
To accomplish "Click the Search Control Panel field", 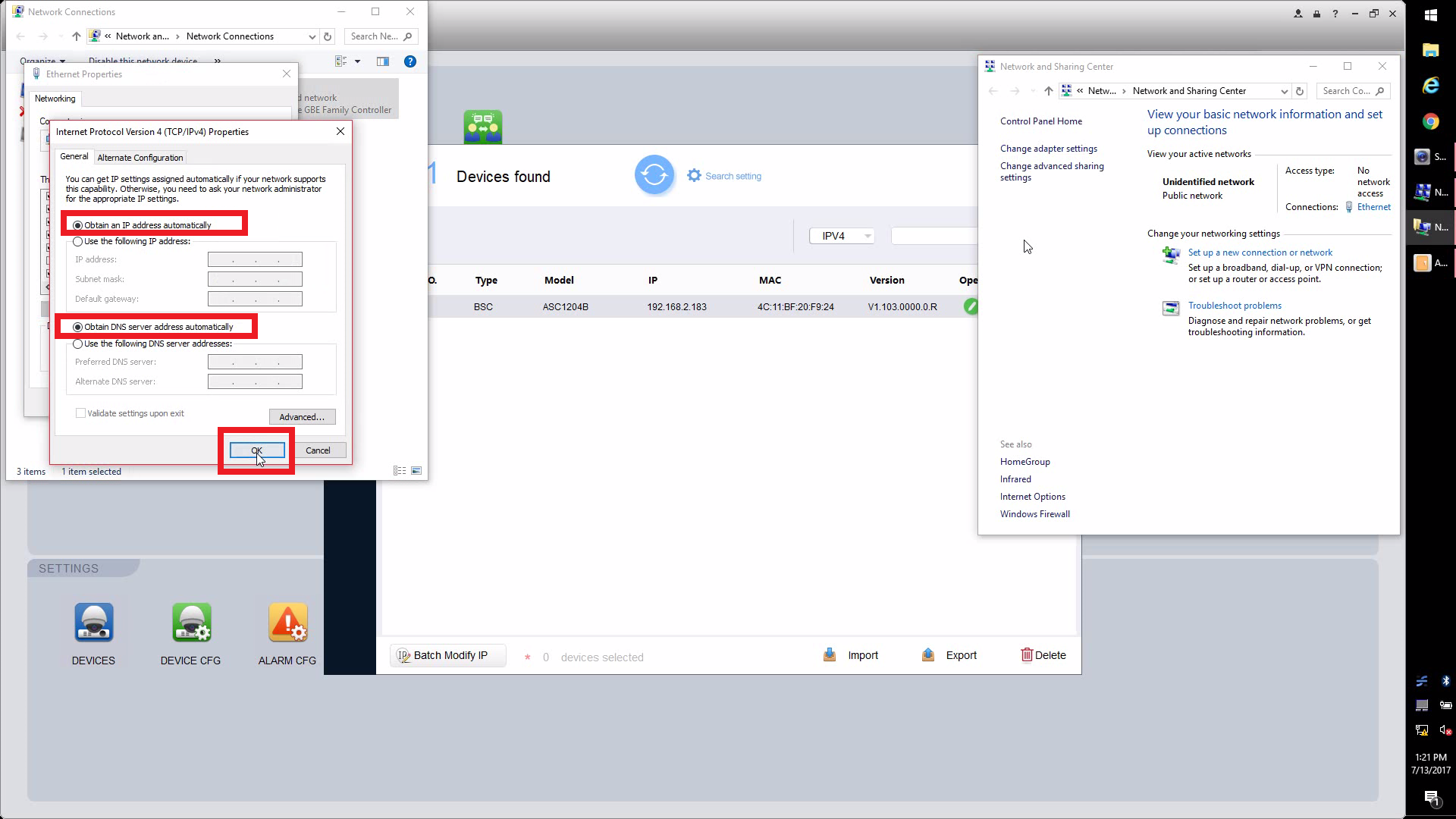I will pos(1347,91).
